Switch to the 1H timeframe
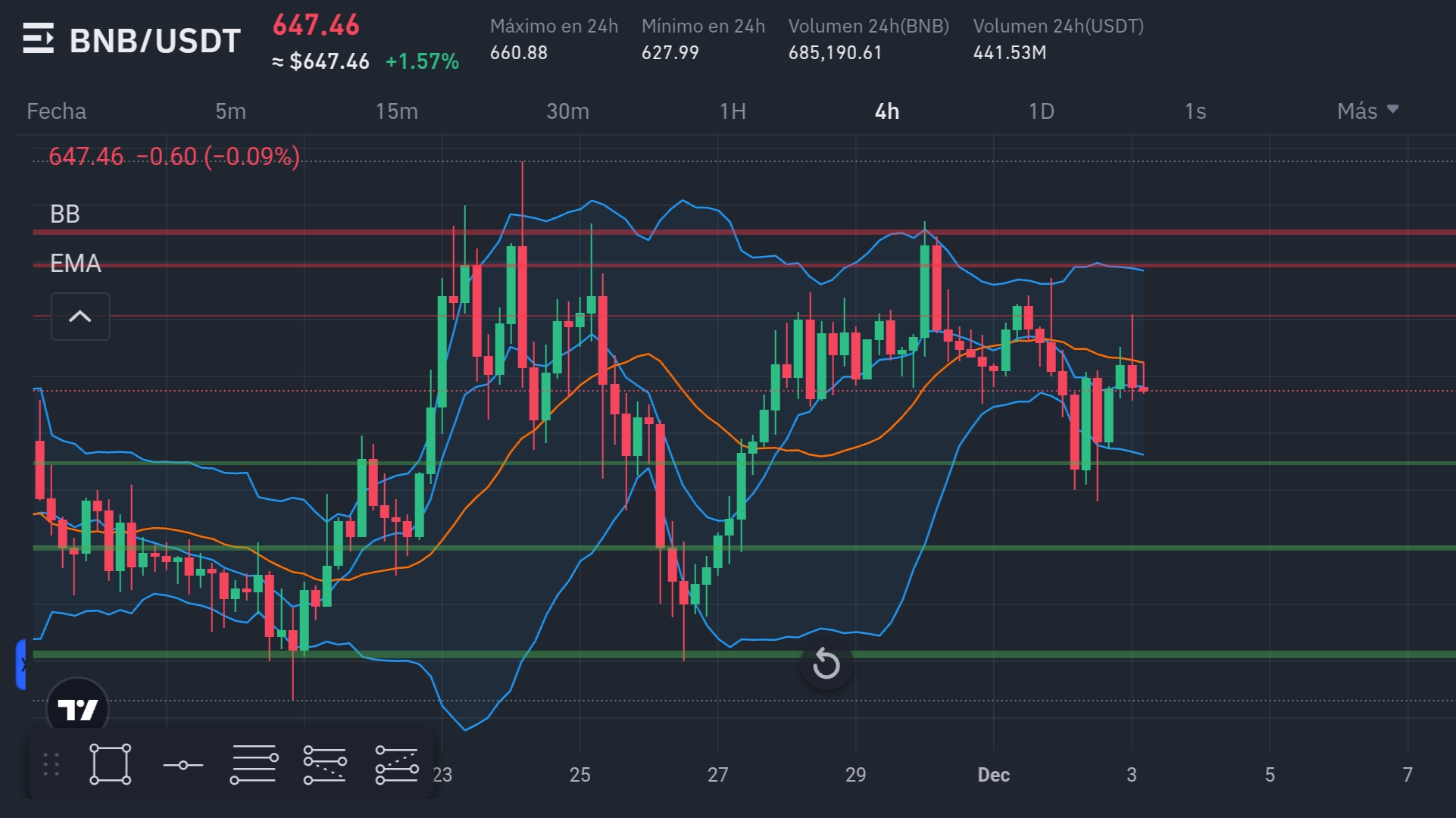This screenshot has height=818, width=1456. (733, 111)
